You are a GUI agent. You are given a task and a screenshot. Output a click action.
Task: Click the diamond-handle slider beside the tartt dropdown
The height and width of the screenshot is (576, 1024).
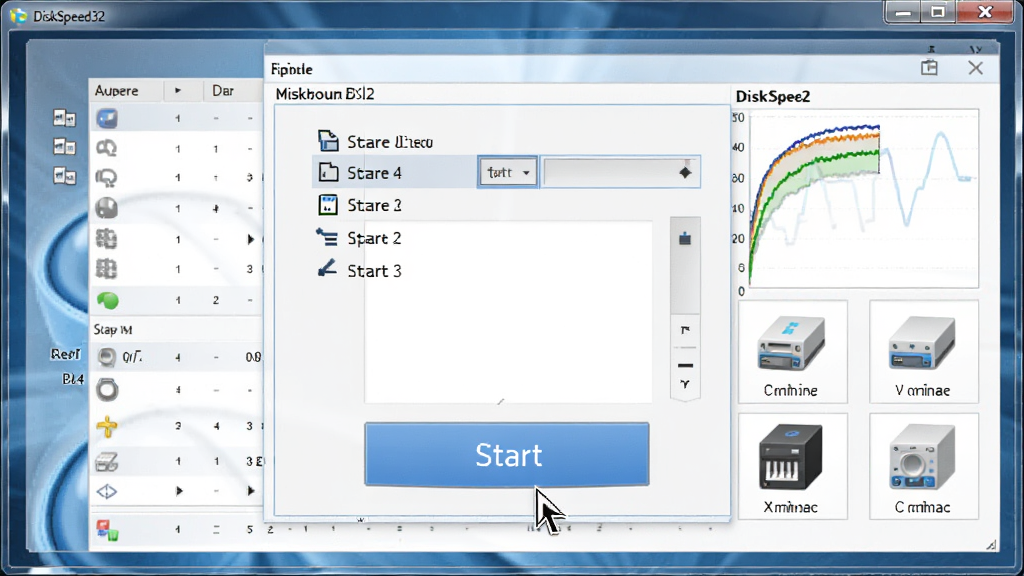point(621,172)
